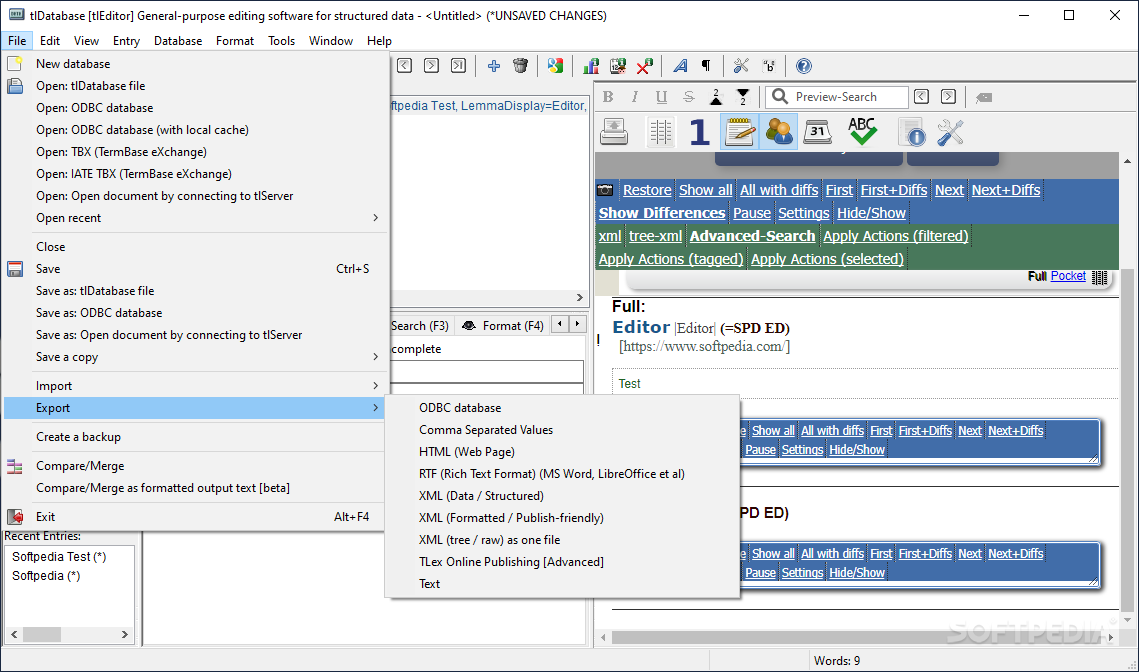Viewport: 1139px width, 672px height.
Task: Select Softpedia Test (*) in Recent Entries
Action: [x=60, y=556]
